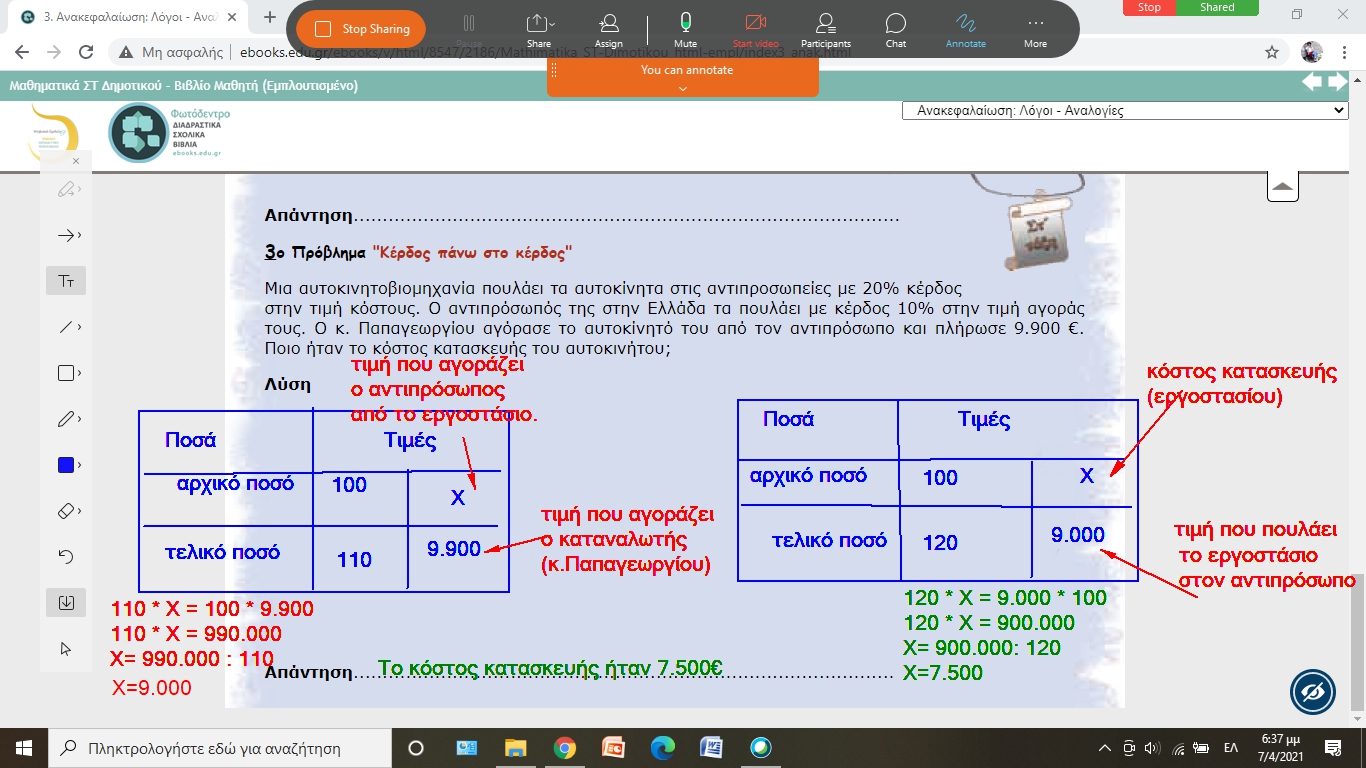Viewport: 1366px width, 768px height.
Task: Select the line drawing tool
Action: pyautogui.click(x=65, y=327)
